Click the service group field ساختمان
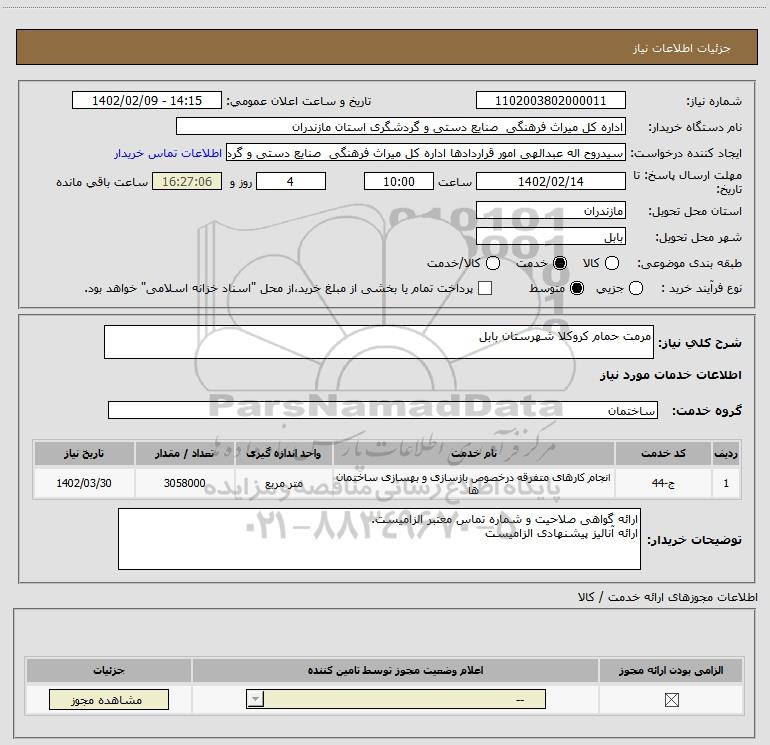Image resolution: width=770 pixels, height=745 pixels. click(x=383, y=410)
